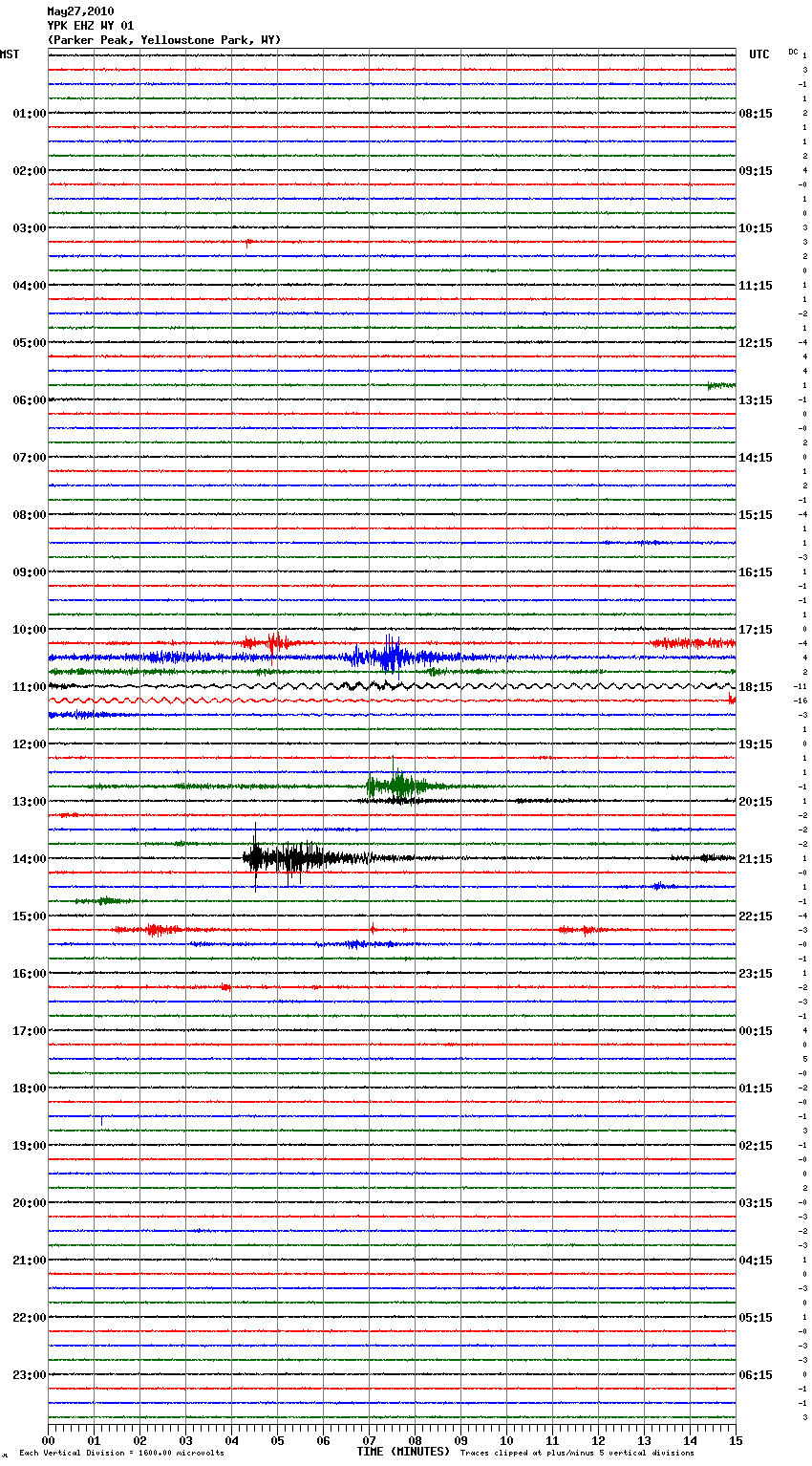Select the 09:00 MST hour label
Screen dimensions: 812x1466
29,572
